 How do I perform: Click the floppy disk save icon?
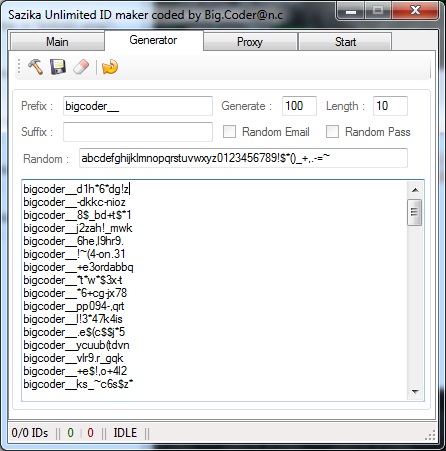click(58, 67)
